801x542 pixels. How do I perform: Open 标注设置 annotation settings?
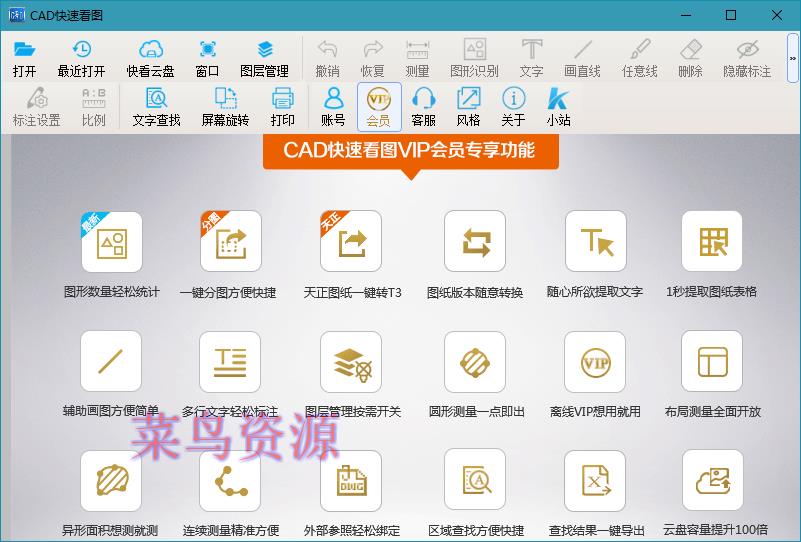point(37,107)
